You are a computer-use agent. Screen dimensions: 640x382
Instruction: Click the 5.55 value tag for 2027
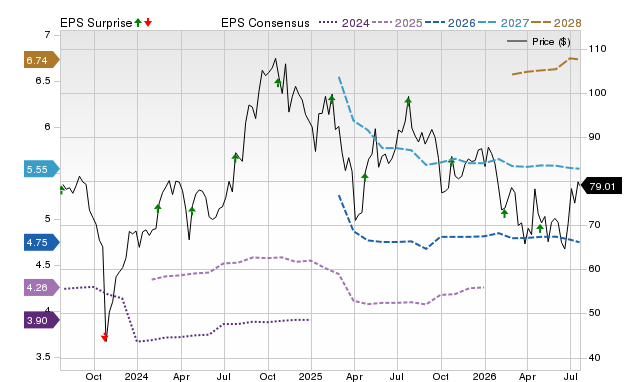point(42,169)
